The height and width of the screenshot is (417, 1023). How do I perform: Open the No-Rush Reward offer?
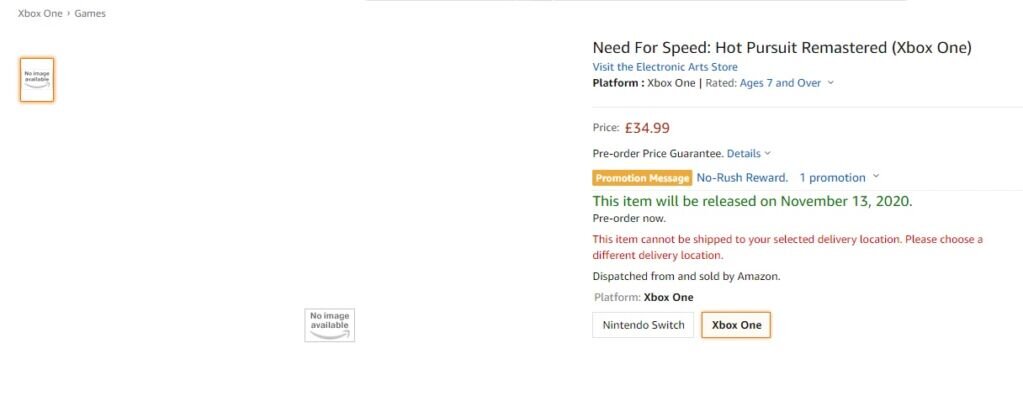(x=742, y=178)
